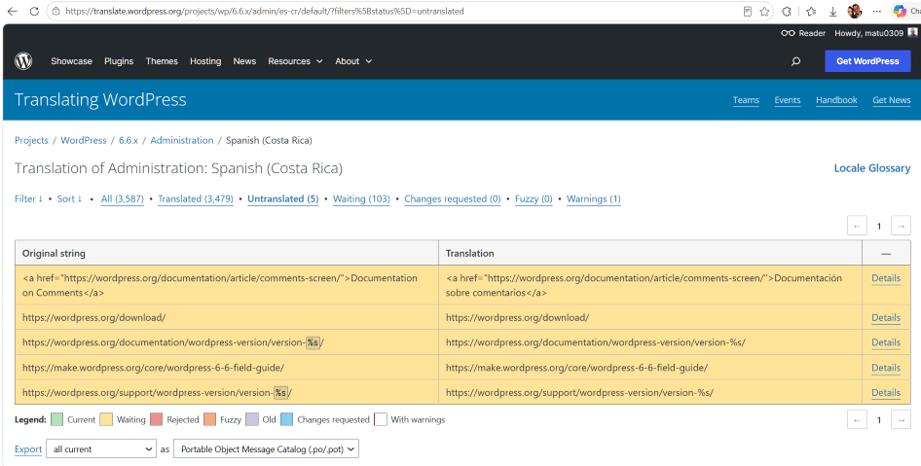Go to the Projects breadcrumb
The image size is (921, 466).
coord(31,140)
